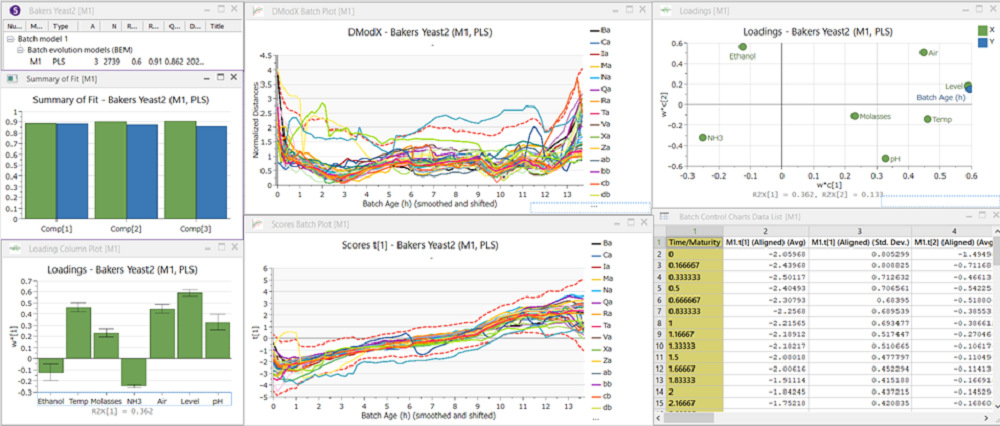The width and height of the screenshot is (1000, 426).
Task: Show more legend entries in Scores plot
Action: point(594,419)
